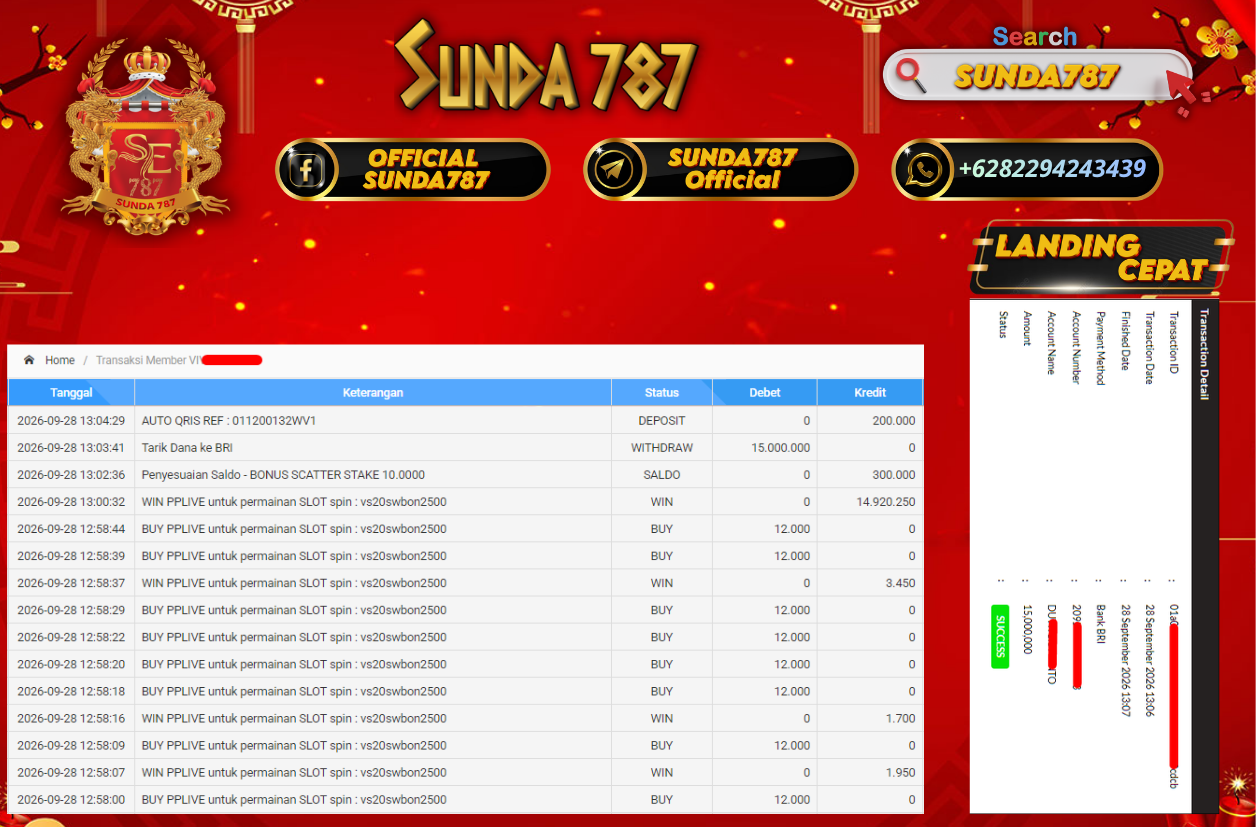Image resolution: width=1256 pixels, height=827 pixels.
Task: Sort by the Kredit column header
Action: [x=870, y=392]
